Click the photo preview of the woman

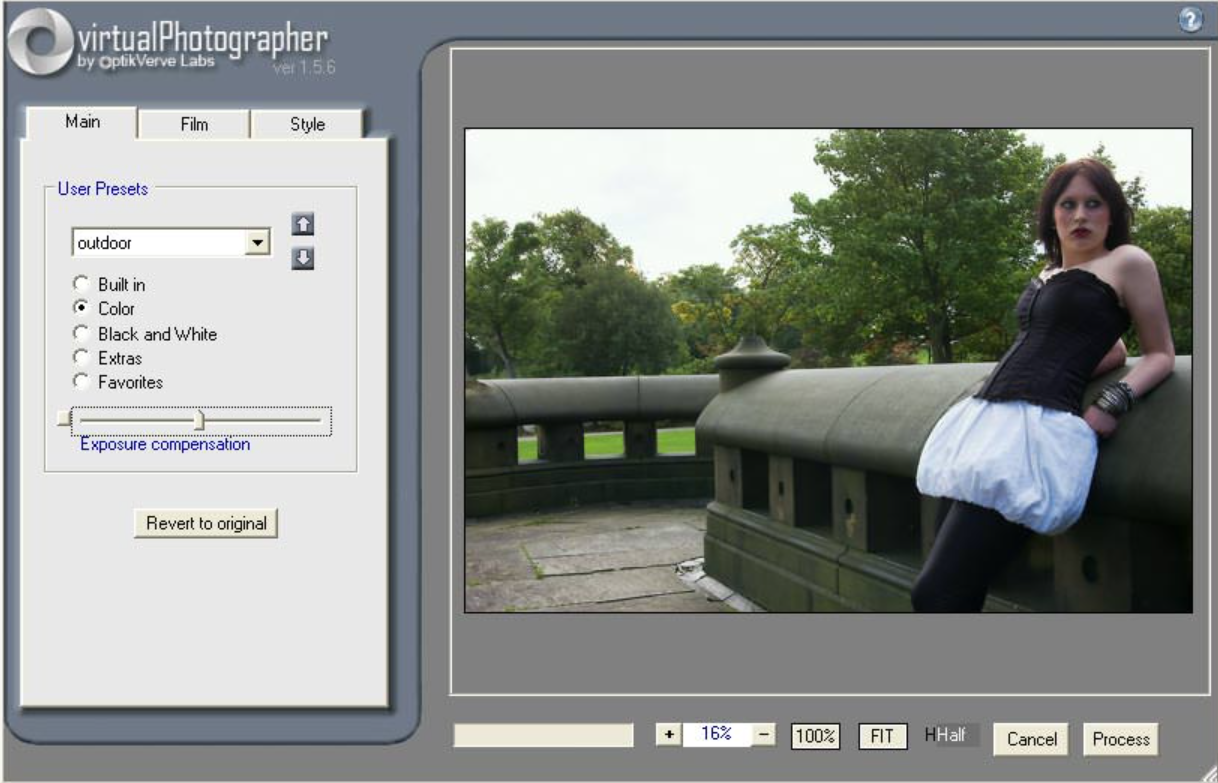pyautogui.click(x=828, y=370)
